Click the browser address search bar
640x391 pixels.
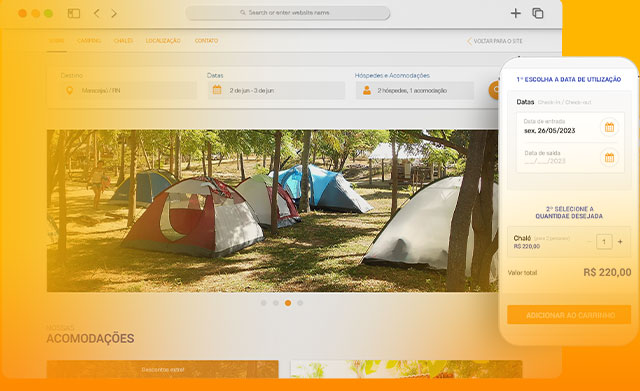(x=288, y=13)
